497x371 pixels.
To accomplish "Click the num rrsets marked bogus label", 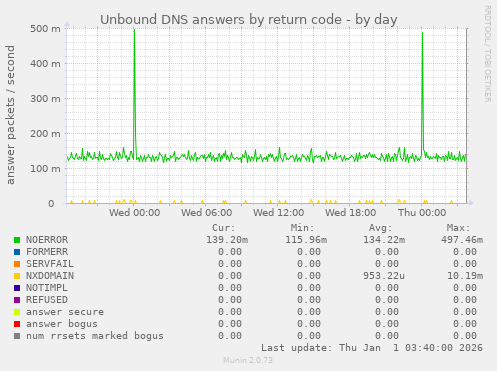I will 95,336.
